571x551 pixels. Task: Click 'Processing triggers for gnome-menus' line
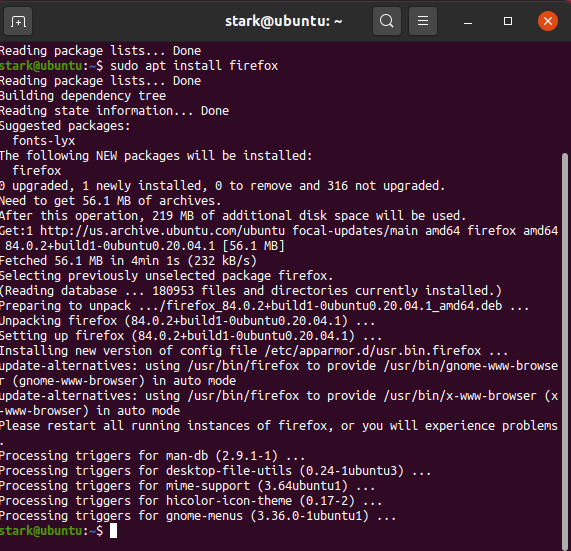point(198,516)
